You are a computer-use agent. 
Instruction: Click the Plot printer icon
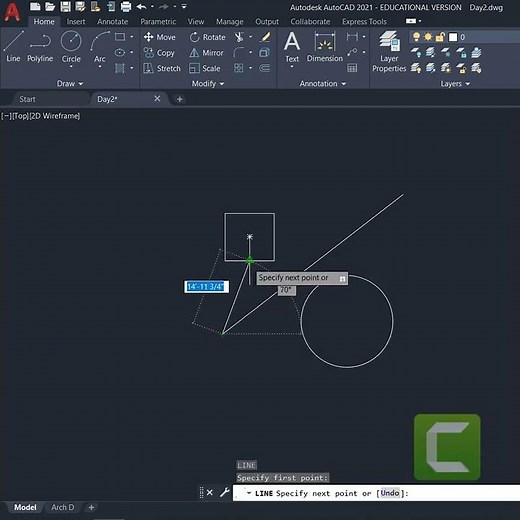(126, 6)
